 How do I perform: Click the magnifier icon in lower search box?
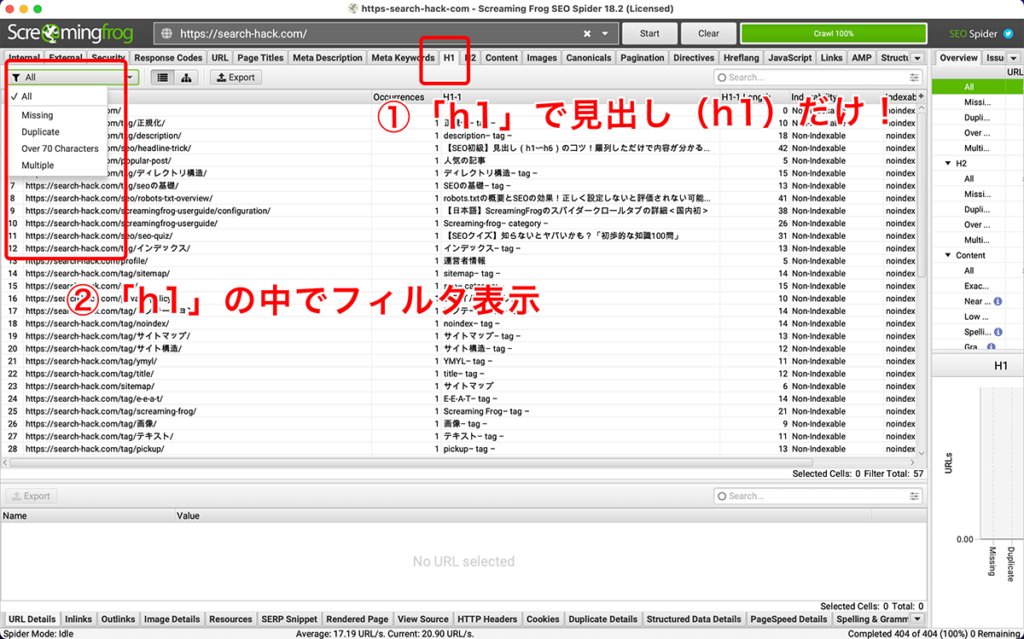tap(722, 496)
